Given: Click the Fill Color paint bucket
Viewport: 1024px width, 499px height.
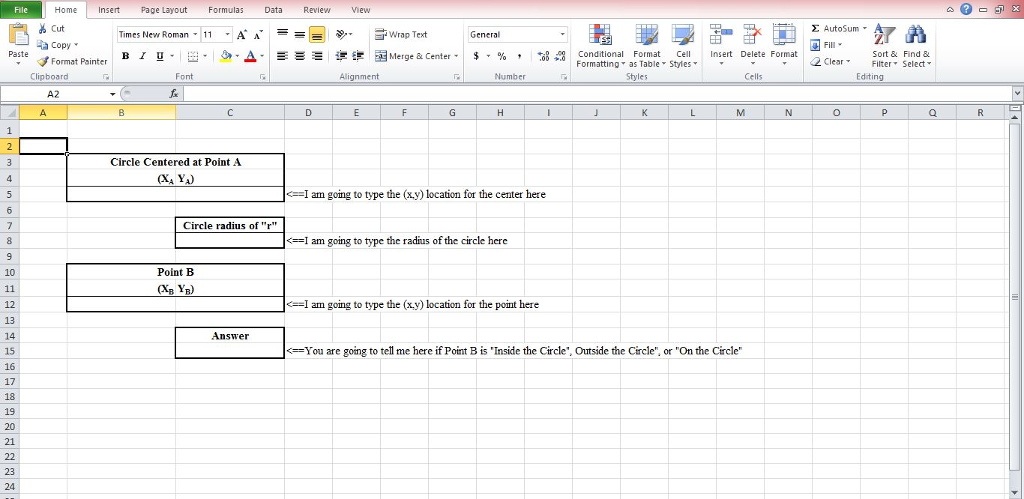Looking at the screenshot, I should pos(226,57).
